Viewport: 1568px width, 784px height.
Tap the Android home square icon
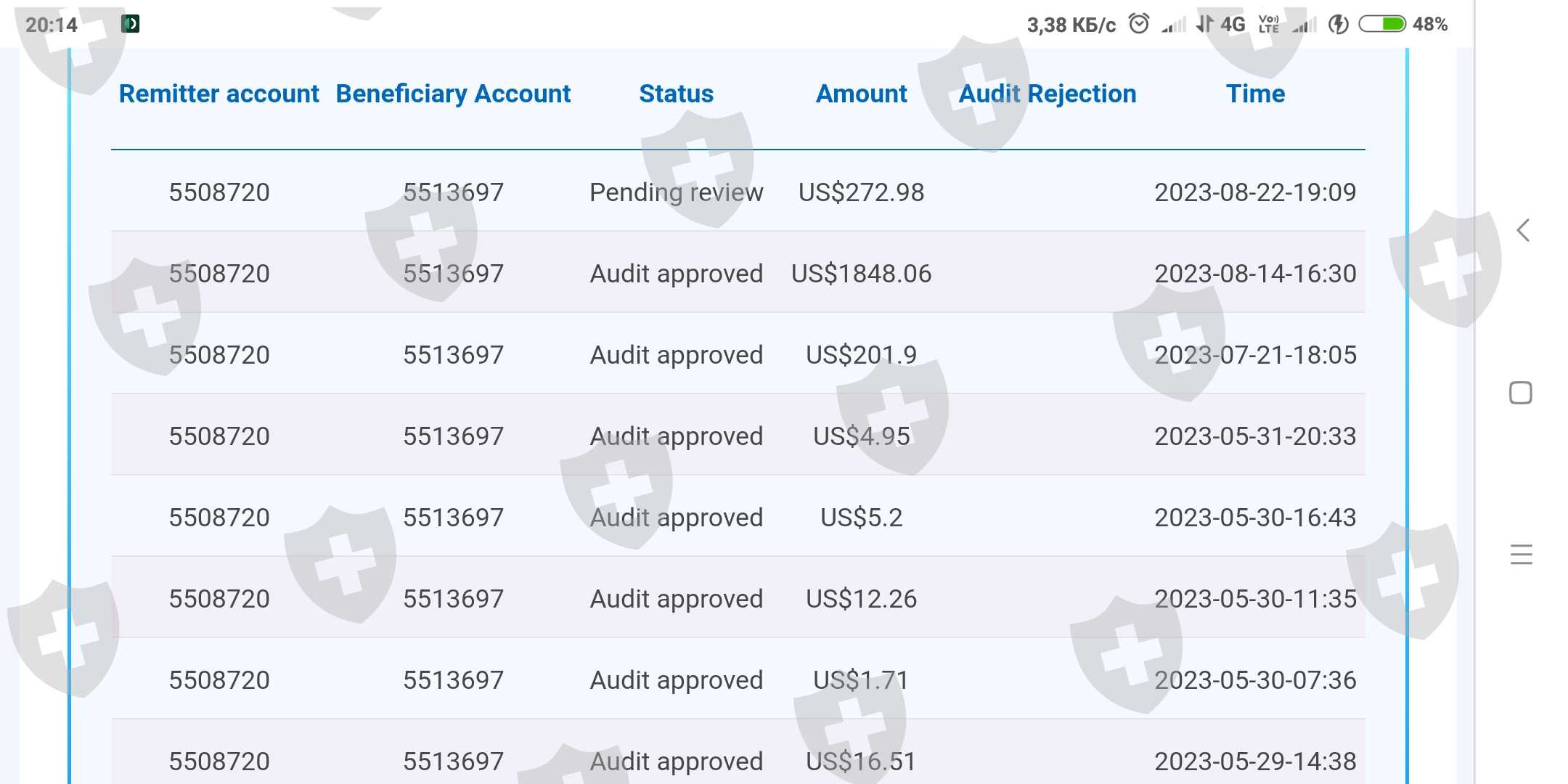[x=1520, y=393]
